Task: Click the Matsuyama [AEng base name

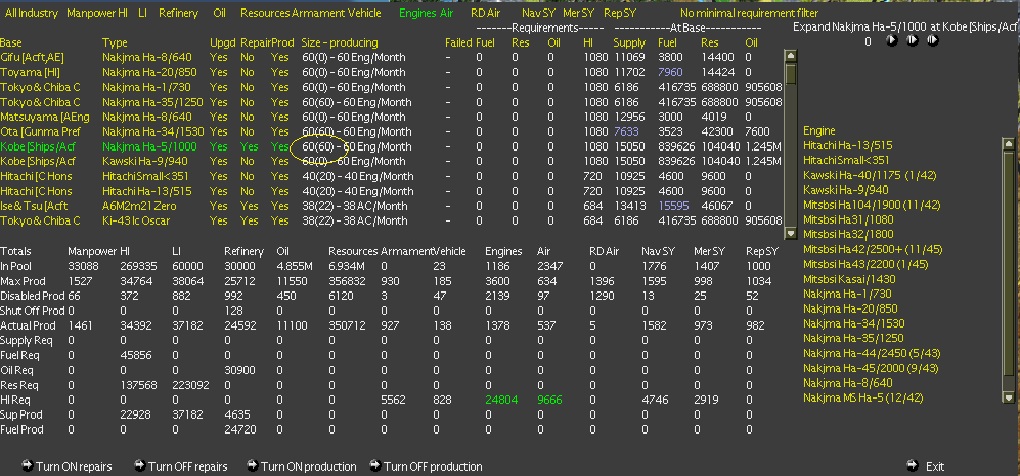Action: (x=45, y=117)
